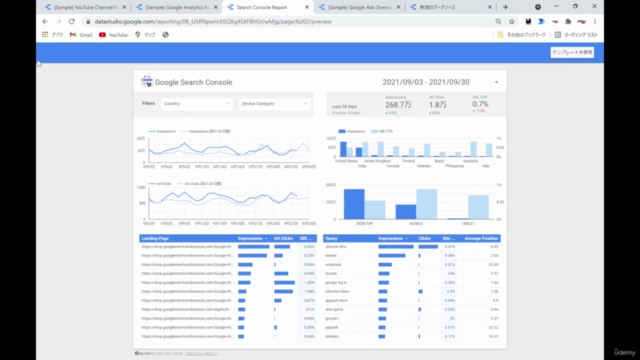
Task: Open a new browser tab with plus icon
Action: 505,7
